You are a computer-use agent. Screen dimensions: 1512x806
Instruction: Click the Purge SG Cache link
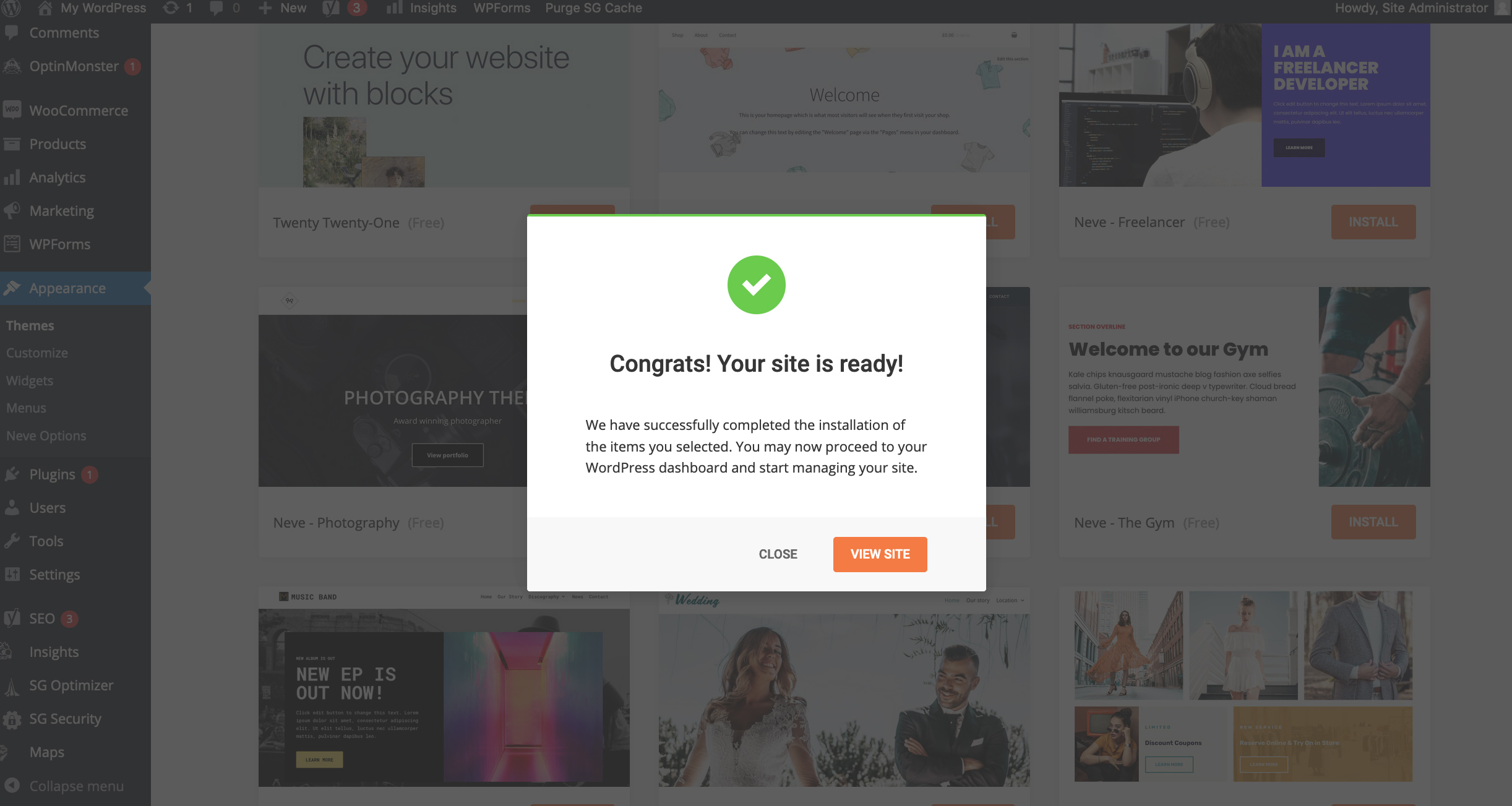click(593, 8)
